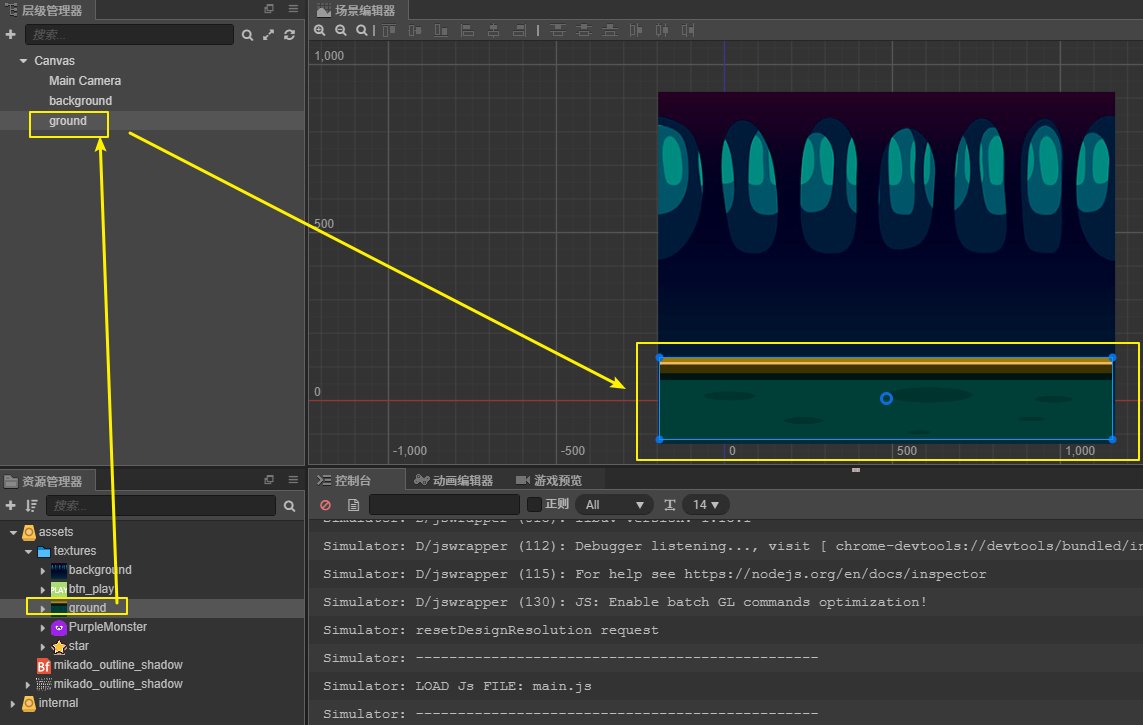
Task: Expand the star texture asset
Action: tap(43, 646)
